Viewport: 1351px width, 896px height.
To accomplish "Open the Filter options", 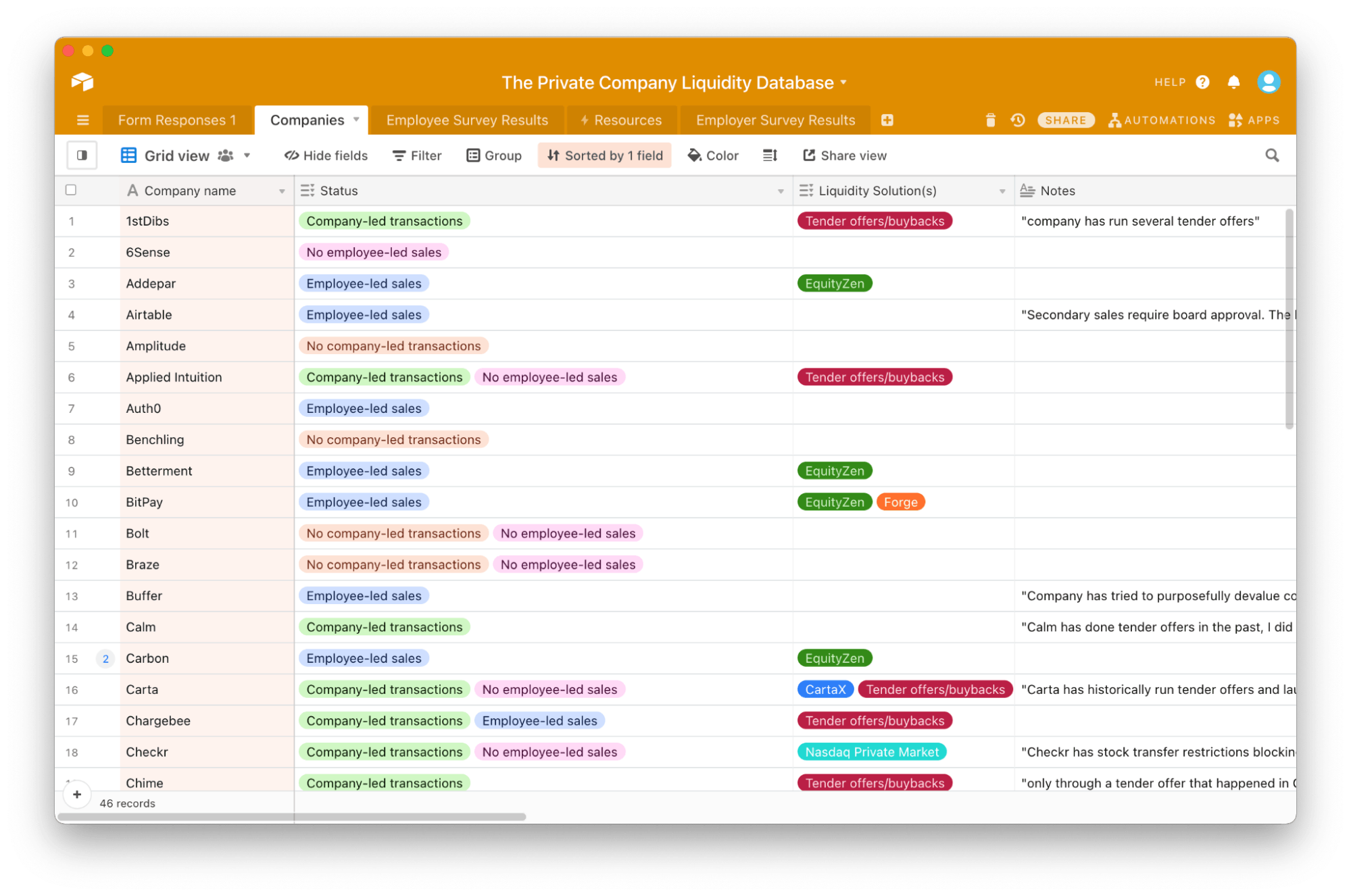I will (416, 155).
